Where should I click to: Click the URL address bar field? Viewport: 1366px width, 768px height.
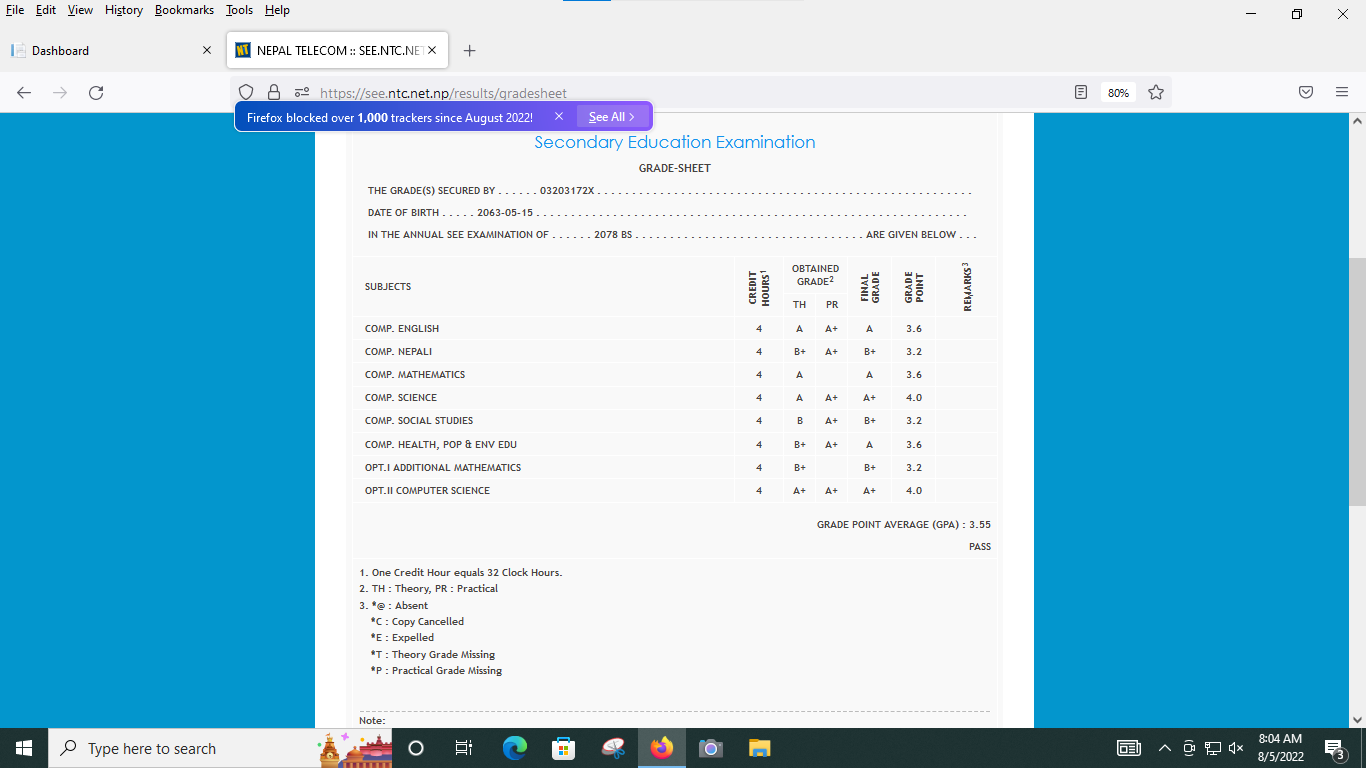point(680,93)
